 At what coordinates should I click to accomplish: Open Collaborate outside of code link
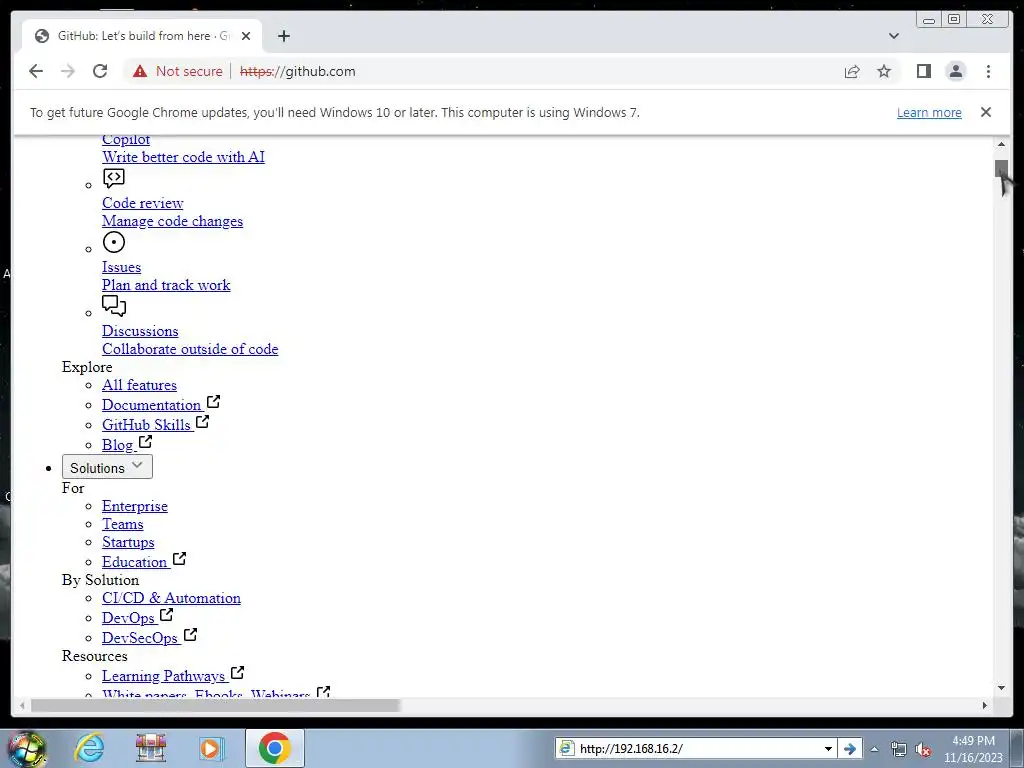190,349
